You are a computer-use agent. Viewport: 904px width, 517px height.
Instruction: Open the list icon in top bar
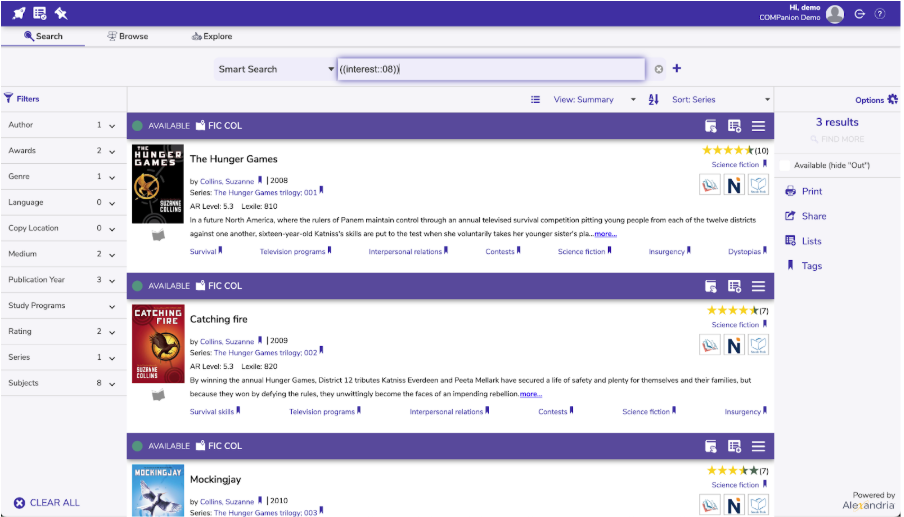[x=40, y=13]
